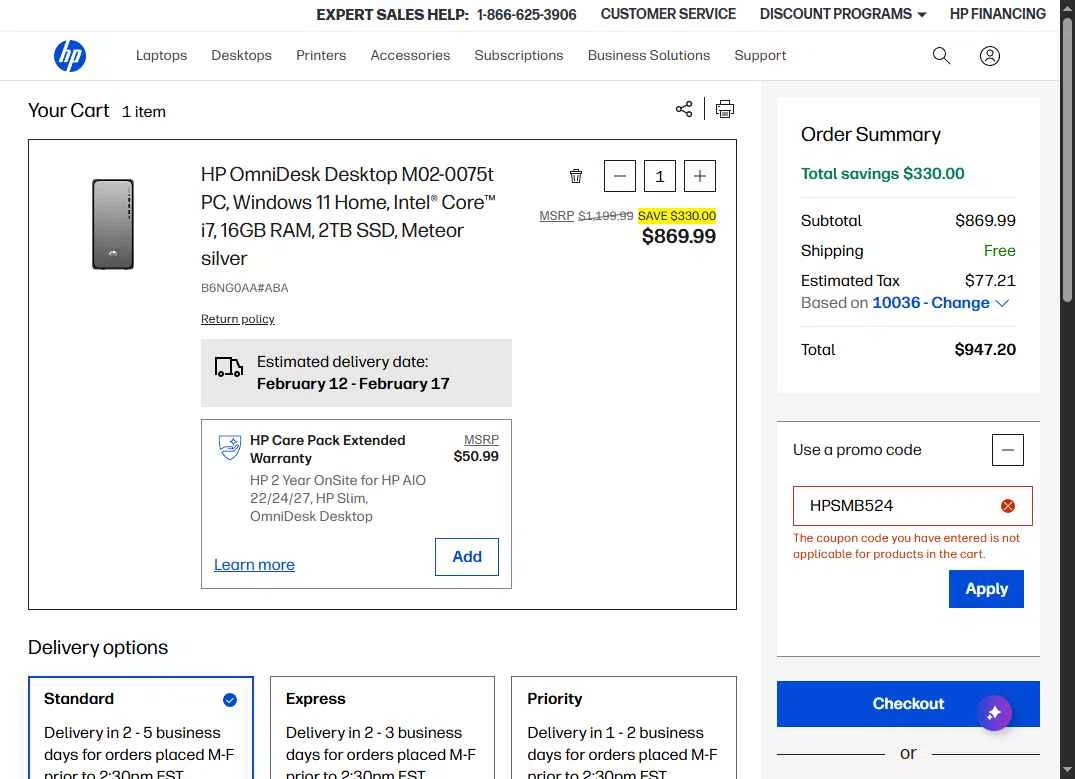Screen dimensions: 1075x779
Task: Proceed with the Checkout button
Action: [908, 704]
